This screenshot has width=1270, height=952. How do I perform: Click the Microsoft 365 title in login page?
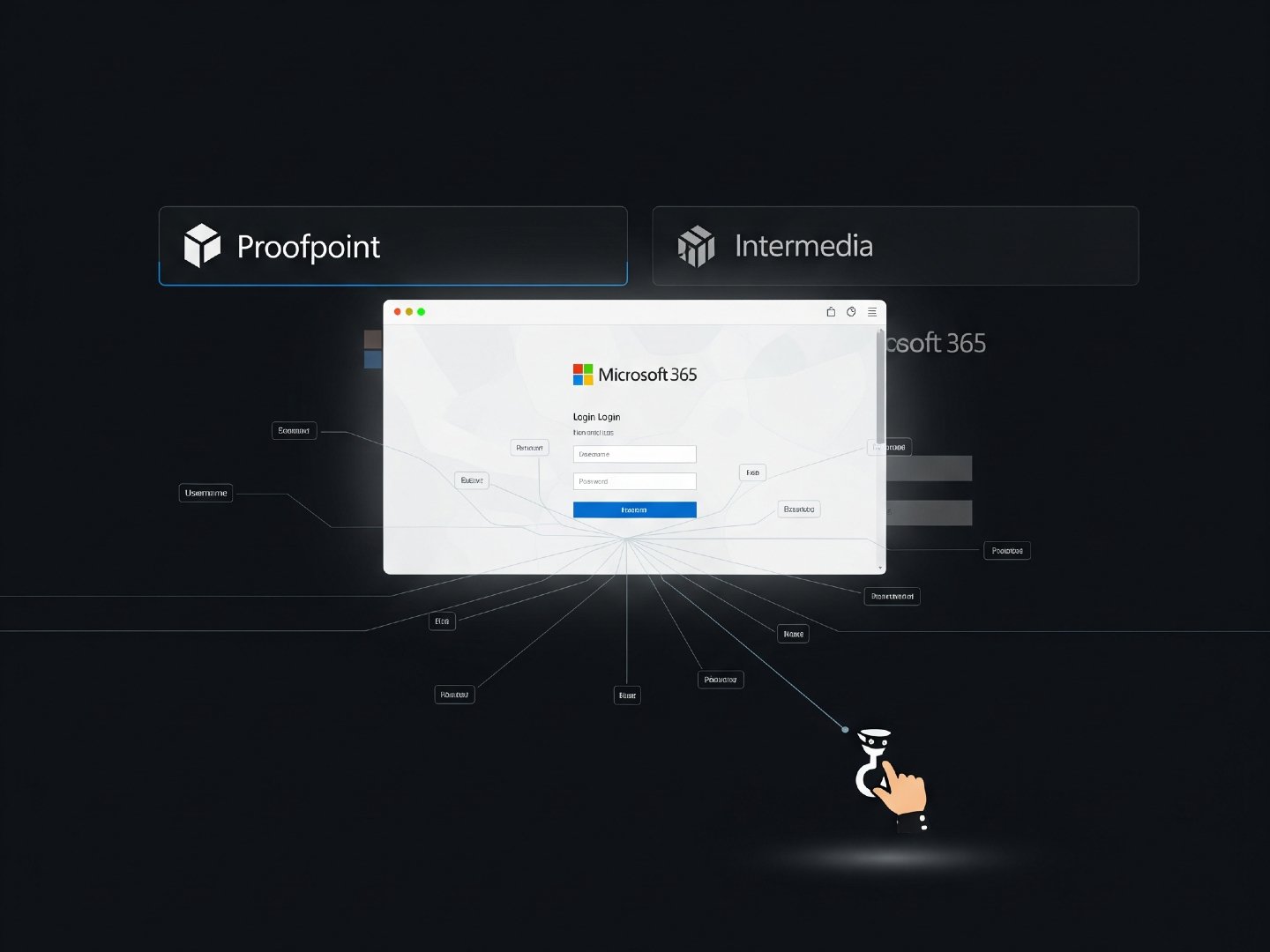click(647, 375)
